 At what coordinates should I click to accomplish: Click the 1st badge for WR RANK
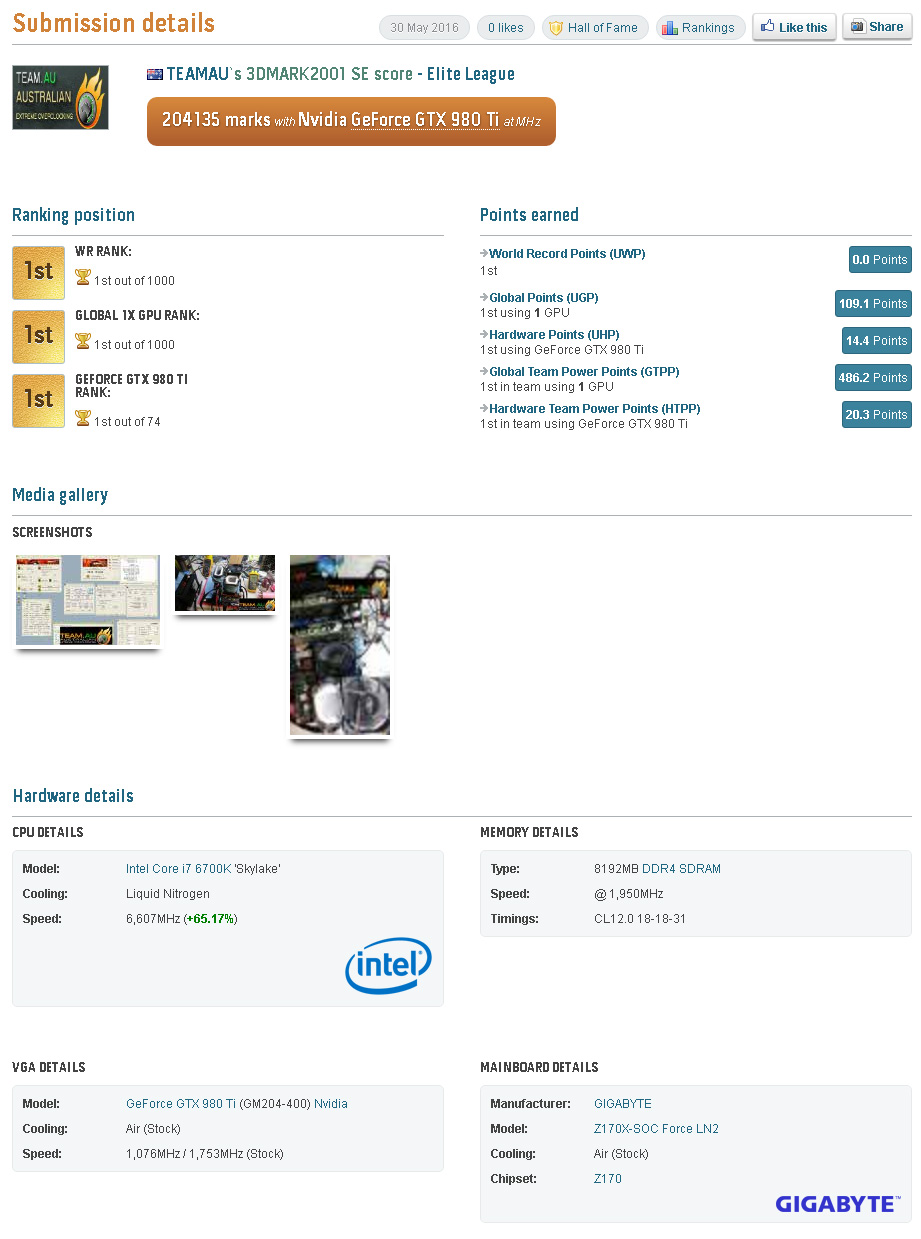(x=38, y=272)
